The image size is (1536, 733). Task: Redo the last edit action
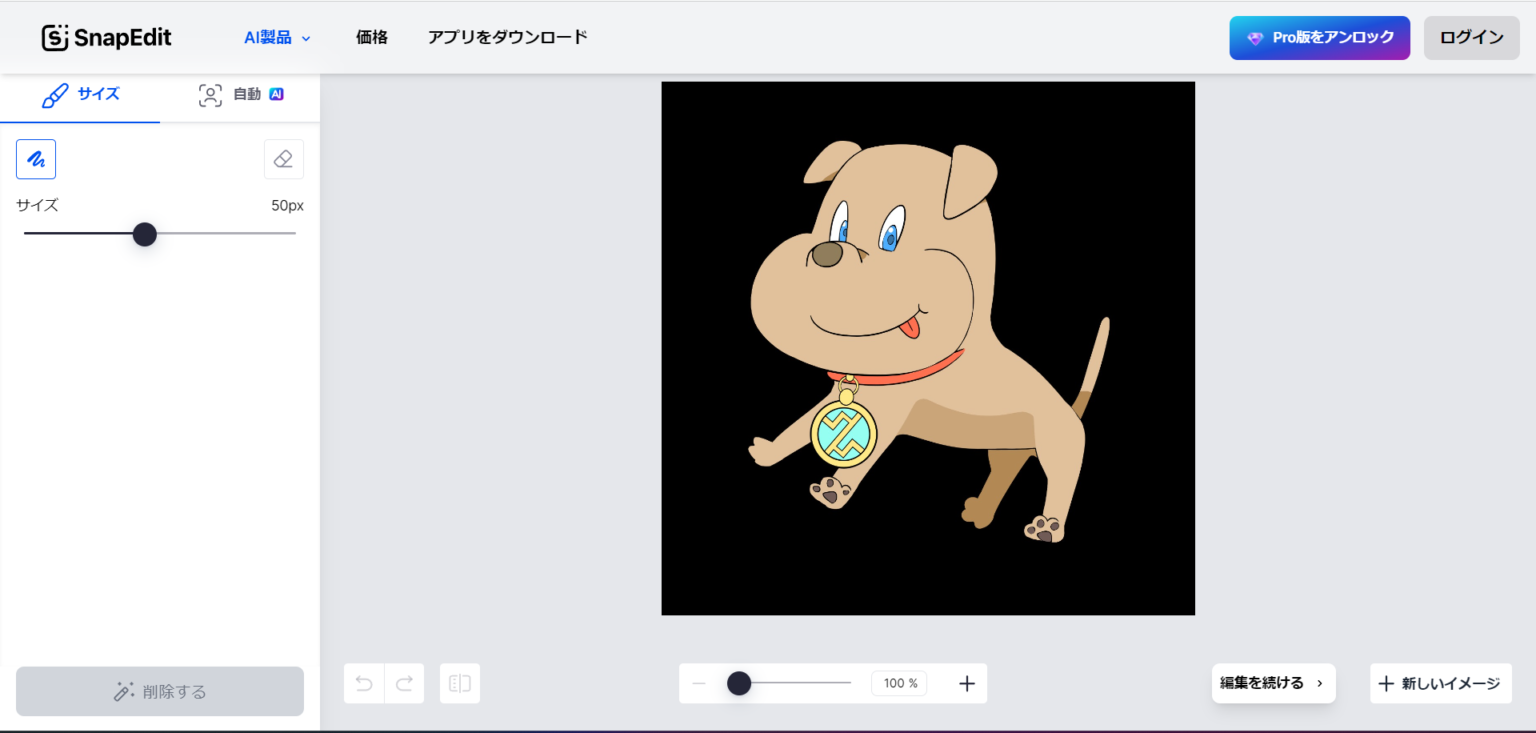[x=404, y=683]
